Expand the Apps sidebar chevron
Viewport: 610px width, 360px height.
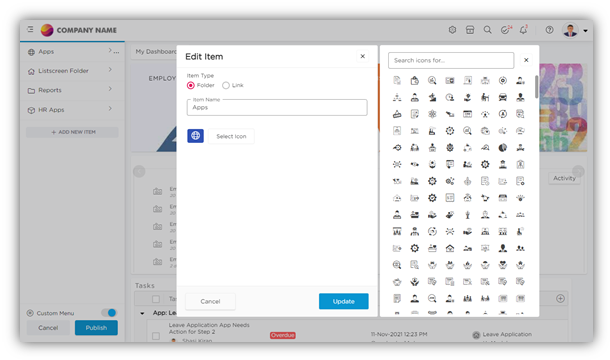tap(110, 50)
